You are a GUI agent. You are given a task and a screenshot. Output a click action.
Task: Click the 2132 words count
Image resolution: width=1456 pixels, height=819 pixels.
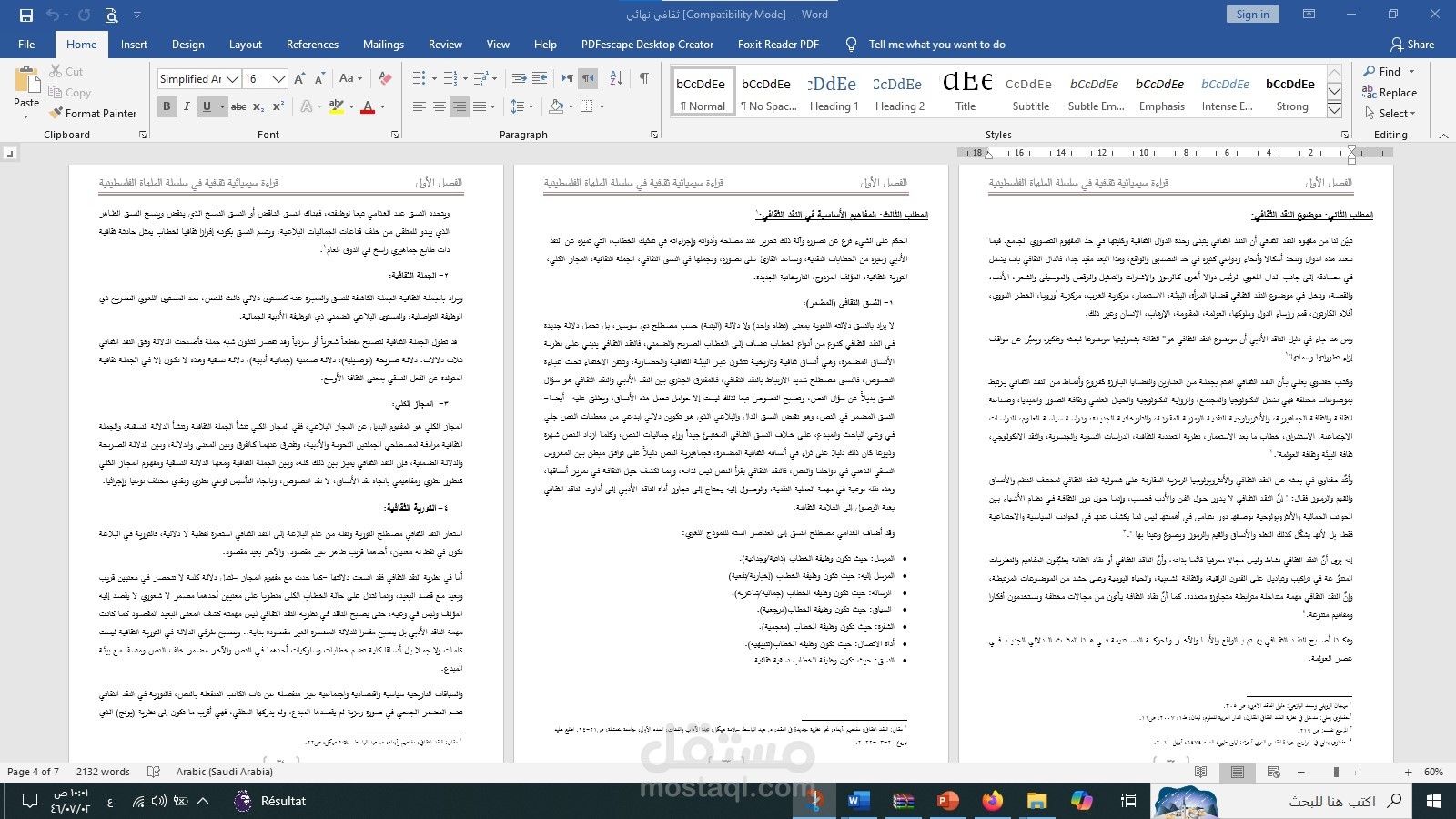[103, 772]
